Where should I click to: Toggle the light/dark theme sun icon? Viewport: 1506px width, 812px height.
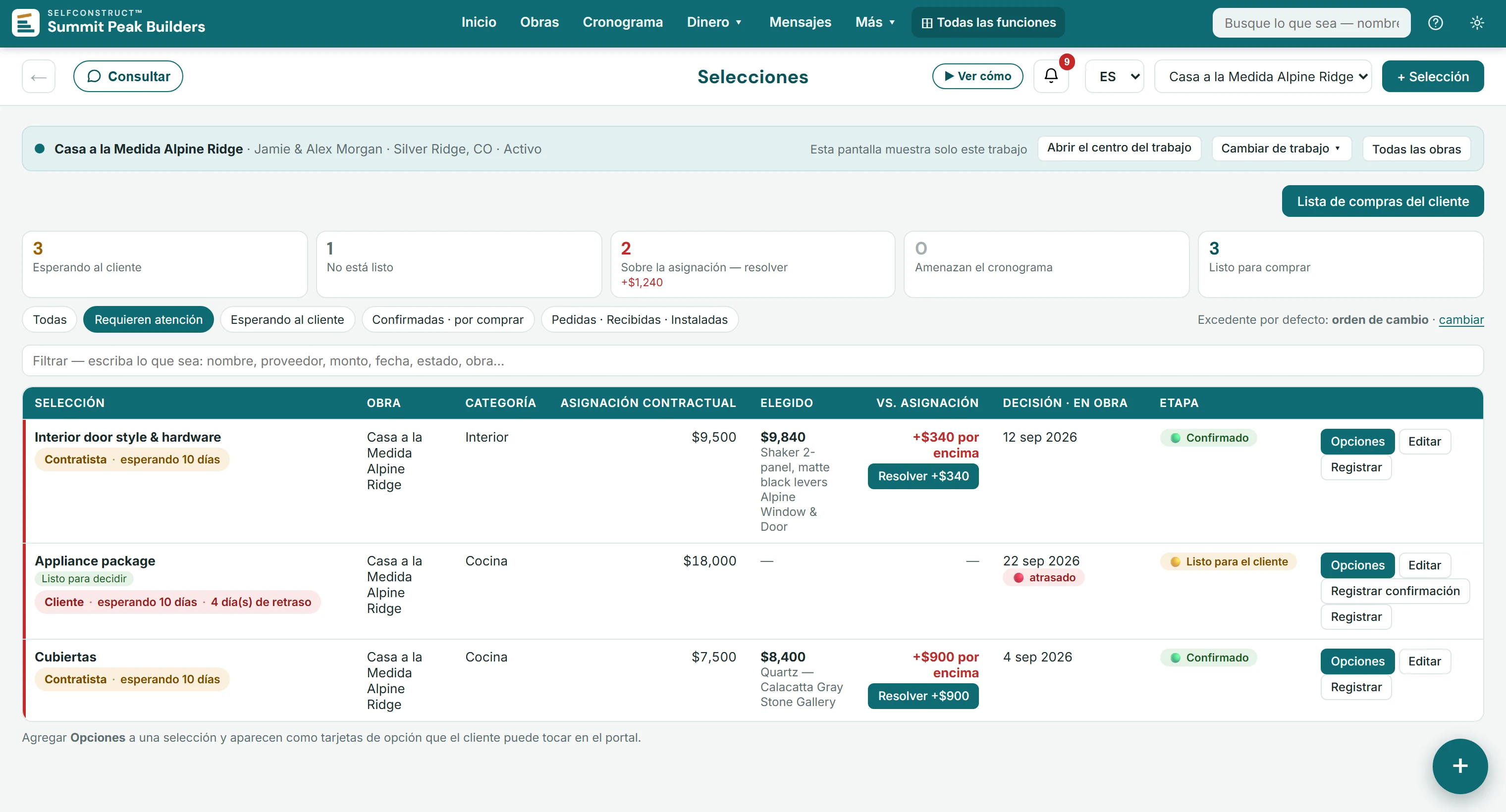pyautogui.click(x=1477, y=23)
